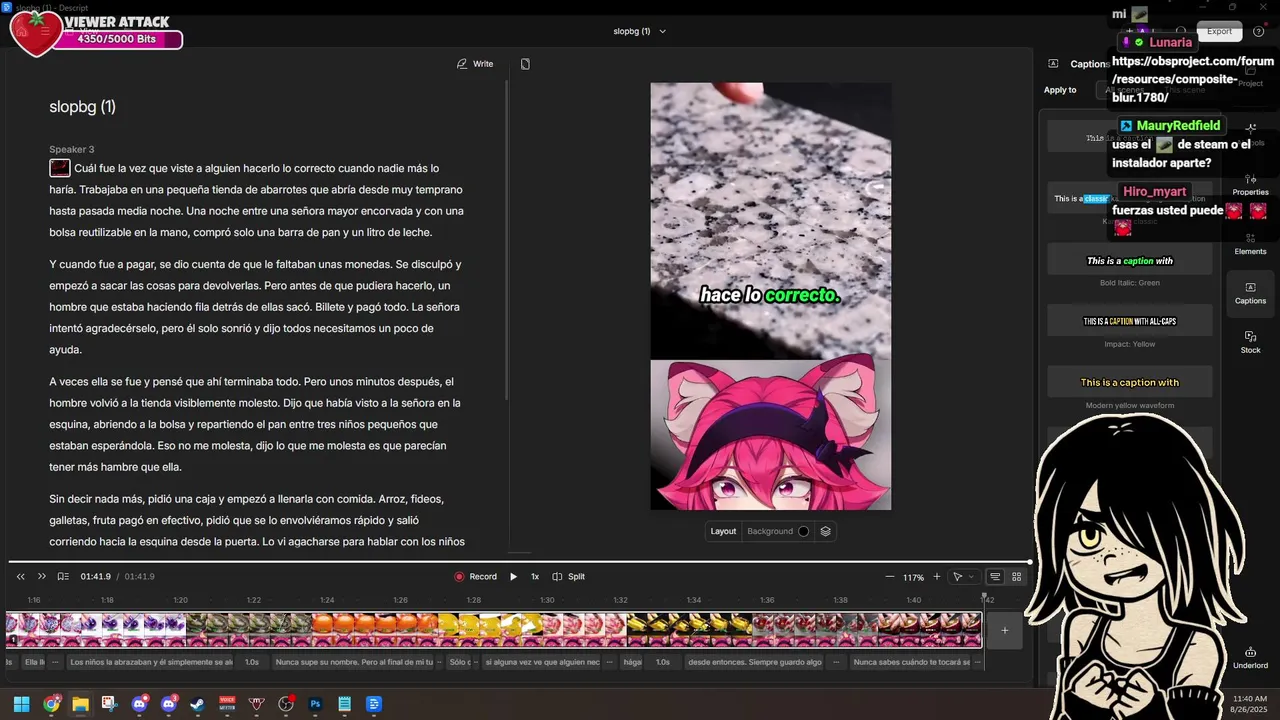
Task: Zoom in the timeline with plus
Action: [936, 576]
